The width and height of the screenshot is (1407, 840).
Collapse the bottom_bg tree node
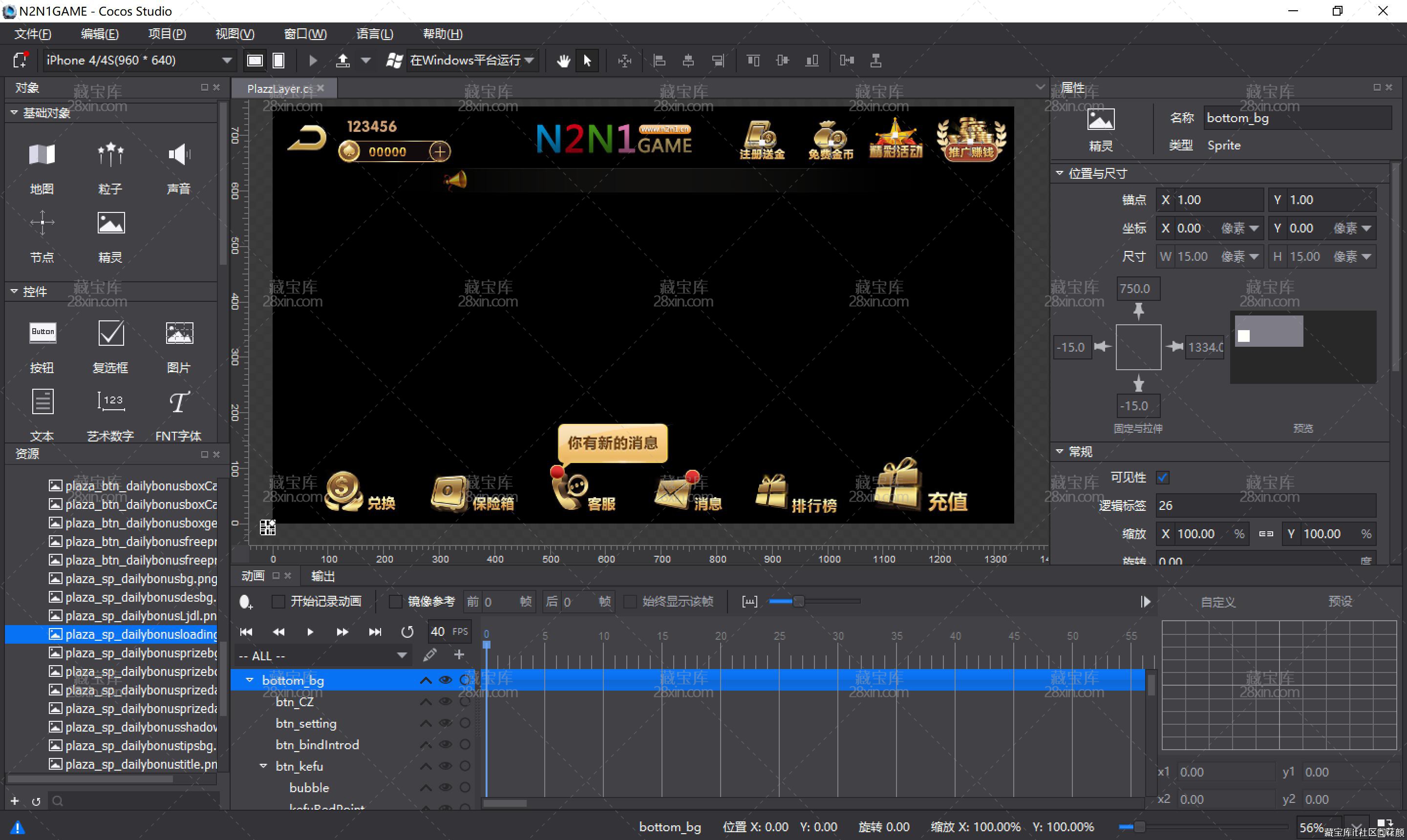pyautogui.click(x=250, y=680)
